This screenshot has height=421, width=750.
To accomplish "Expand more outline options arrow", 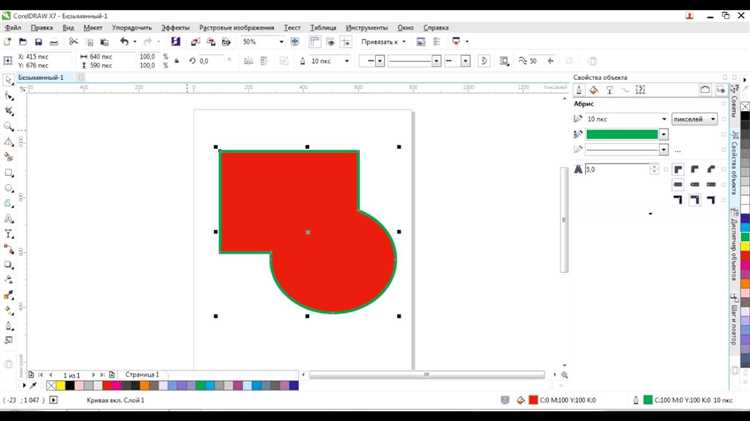I will [x=650, y=213].
